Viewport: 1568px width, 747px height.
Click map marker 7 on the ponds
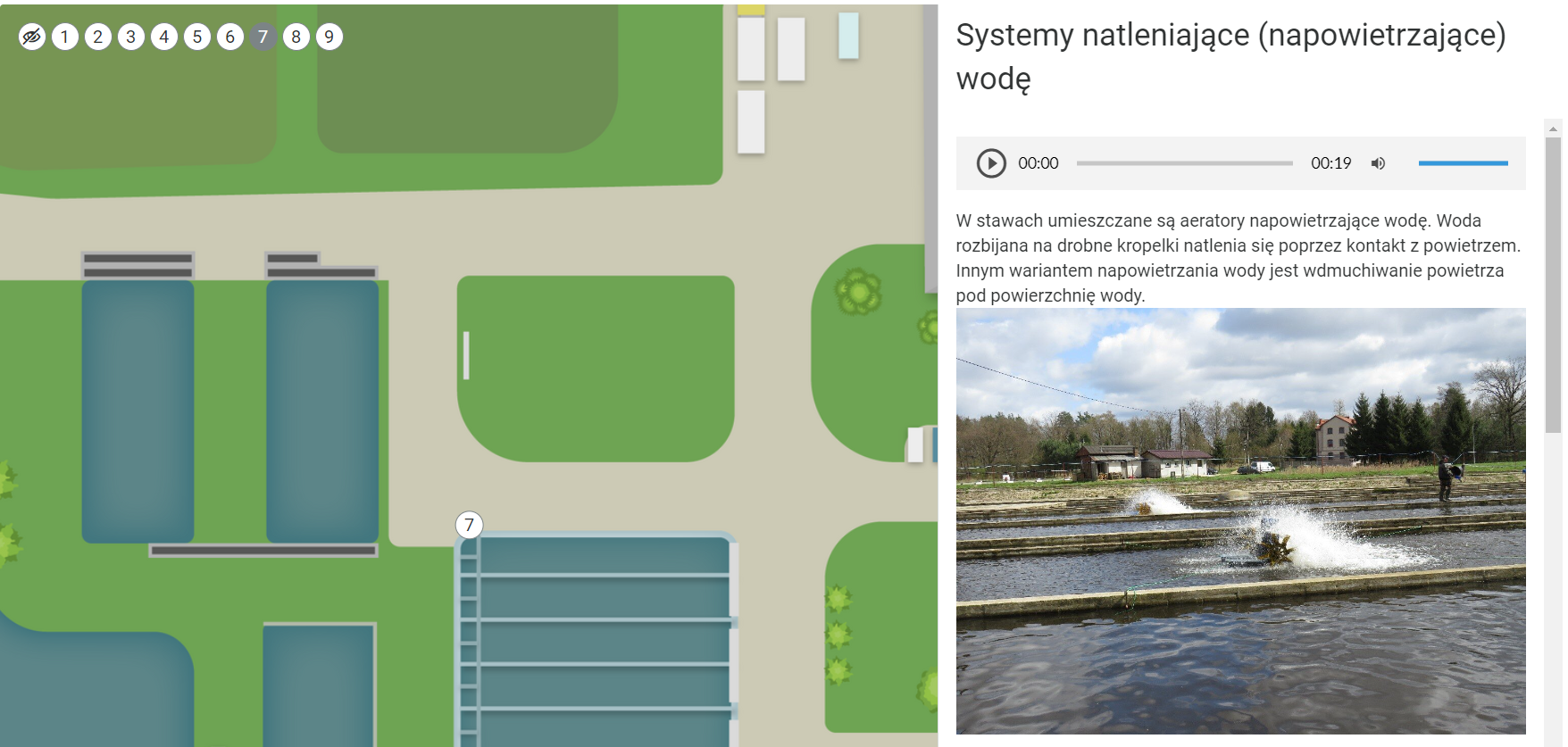tap(470, 525)
